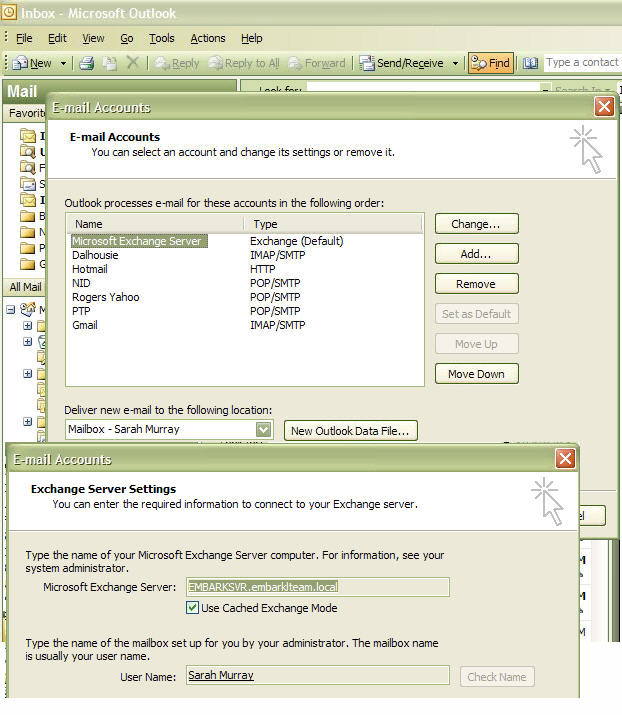This screenshot has height=715, width=622.
Task: Click the Set as Default button
Action: [477, 314]
